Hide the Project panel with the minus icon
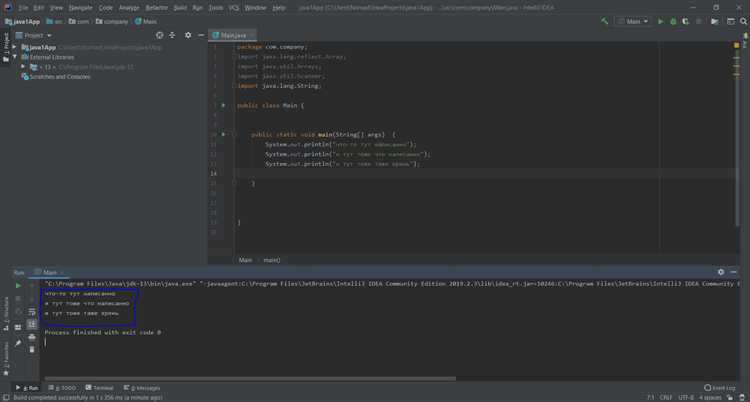The height and width of the screenshot is (402, 750). (201, 35)
